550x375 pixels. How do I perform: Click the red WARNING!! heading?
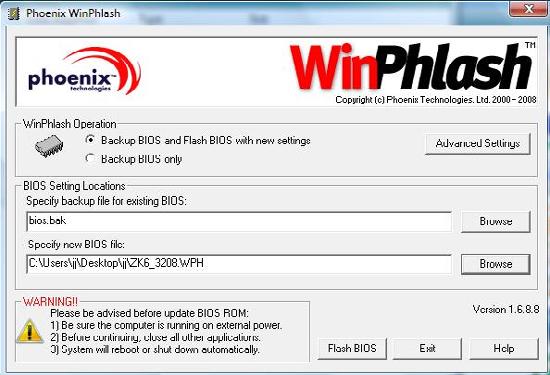click(51, 301)
